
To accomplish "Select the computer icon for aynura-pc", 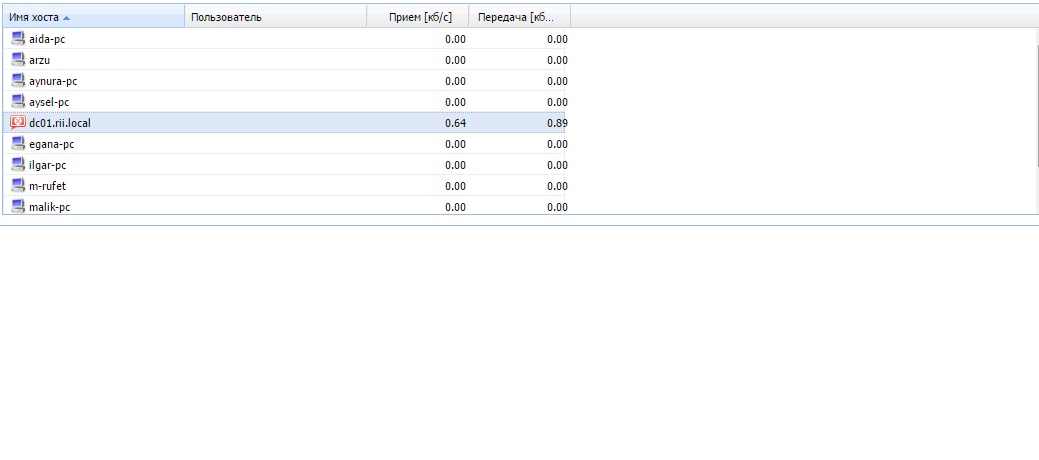I will pos(19,81).
